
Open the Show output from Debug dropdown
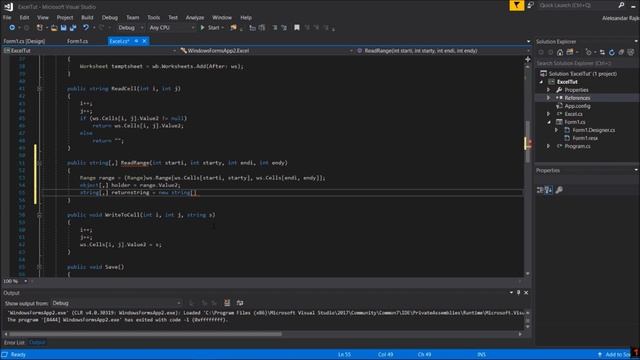(116, 303)
